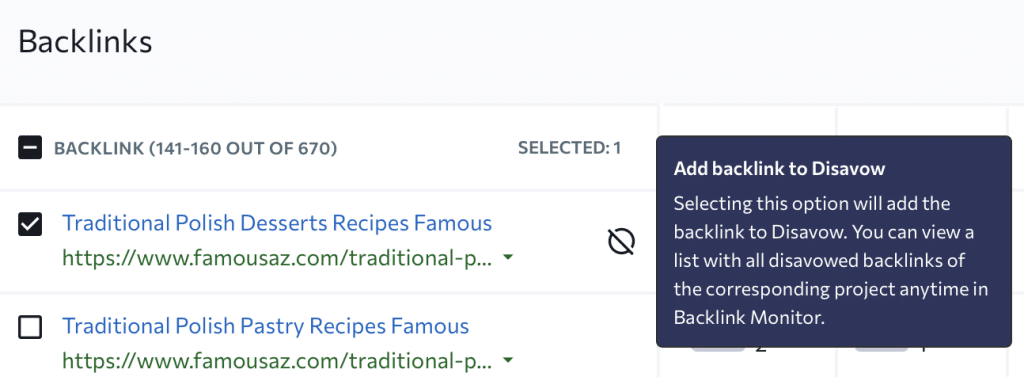Image resolution: width=1024 pixels, height=377 pixels.
Task: Click the green famousaz.com URL under Desserts
Action: click(x=278, y=259)
